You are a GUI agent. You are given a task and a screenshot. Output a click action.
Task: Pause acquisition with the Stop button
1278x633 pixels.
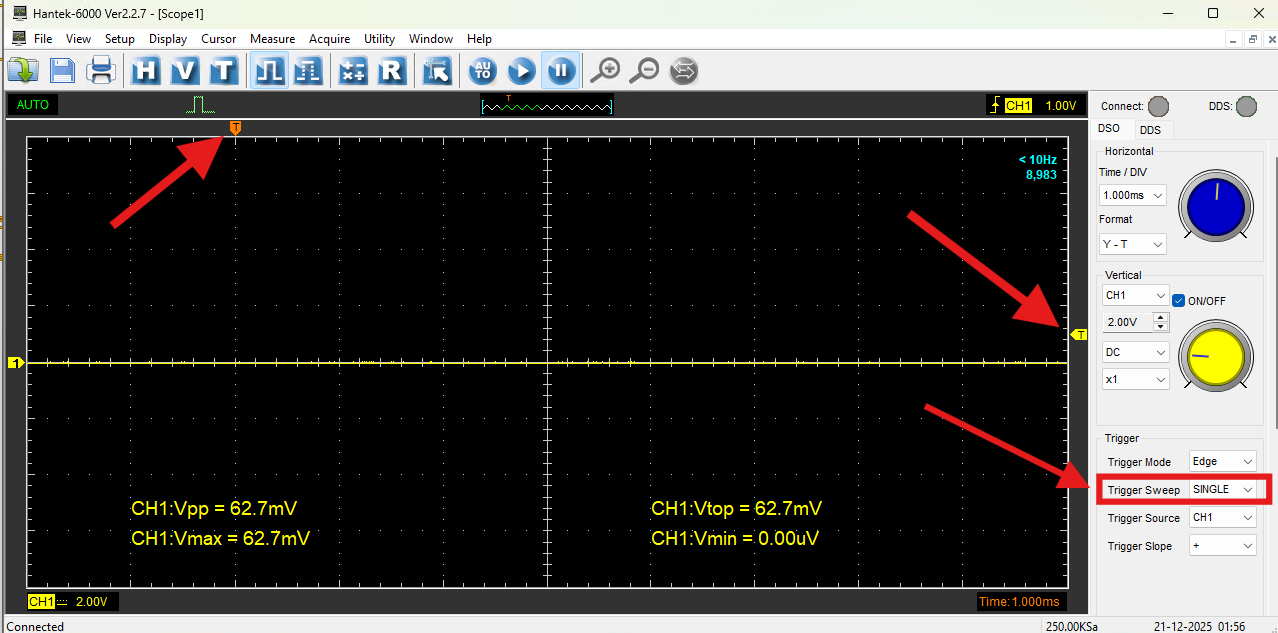560,71
